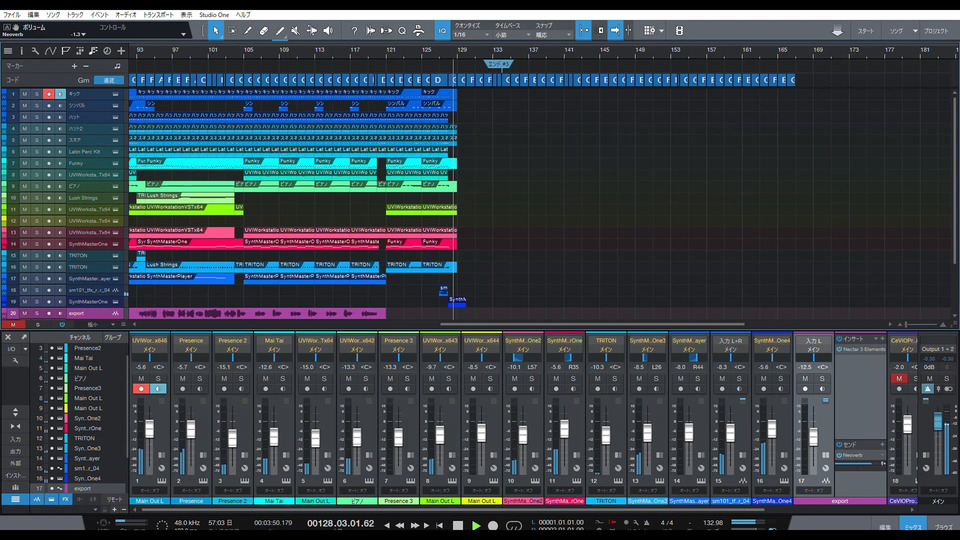The image size is (960, 540).
Task: Click the download arrow update icon
Action: [837, 31]
